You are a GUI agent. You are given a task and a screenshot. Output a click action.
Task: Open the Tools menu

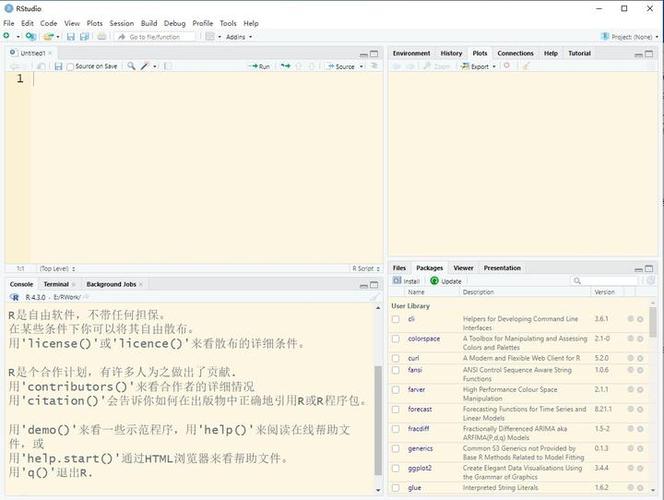(228, 23)
